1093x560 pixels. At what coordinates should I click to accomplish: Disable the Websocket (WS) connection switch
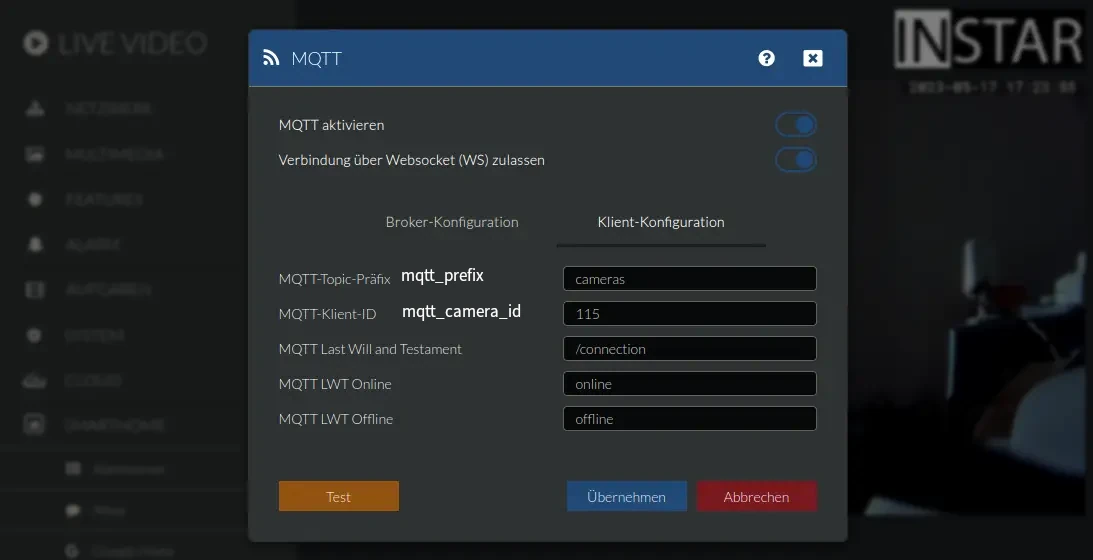(x=796, y=160)
